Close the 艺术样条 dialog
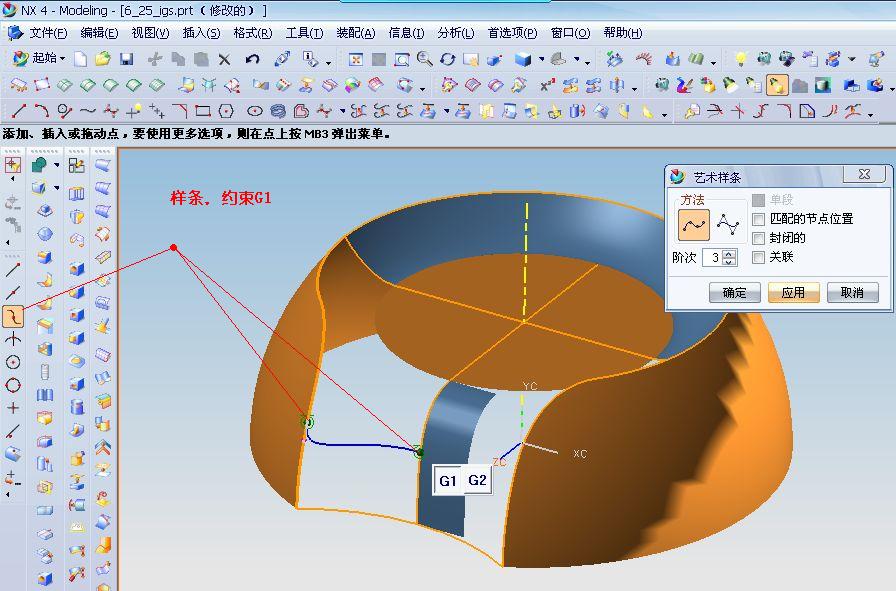Image resolution: width=896 pixels, height=591 pixels. point(864,175)
